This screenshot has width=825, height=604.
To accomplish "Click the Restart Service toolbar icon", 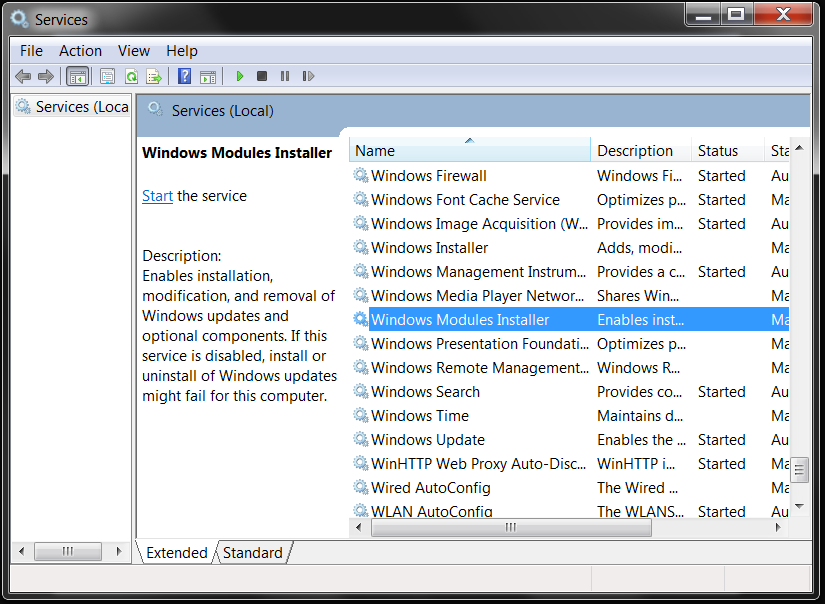I will pyautogui.click(x=308, y=76).
